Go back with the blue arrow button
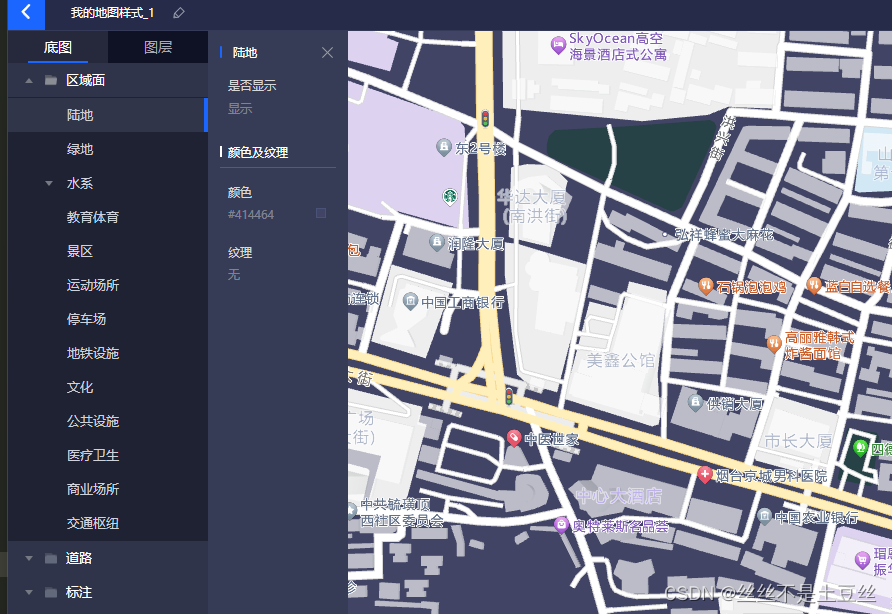This screenshot has height=614, width=892. (26, 13)
